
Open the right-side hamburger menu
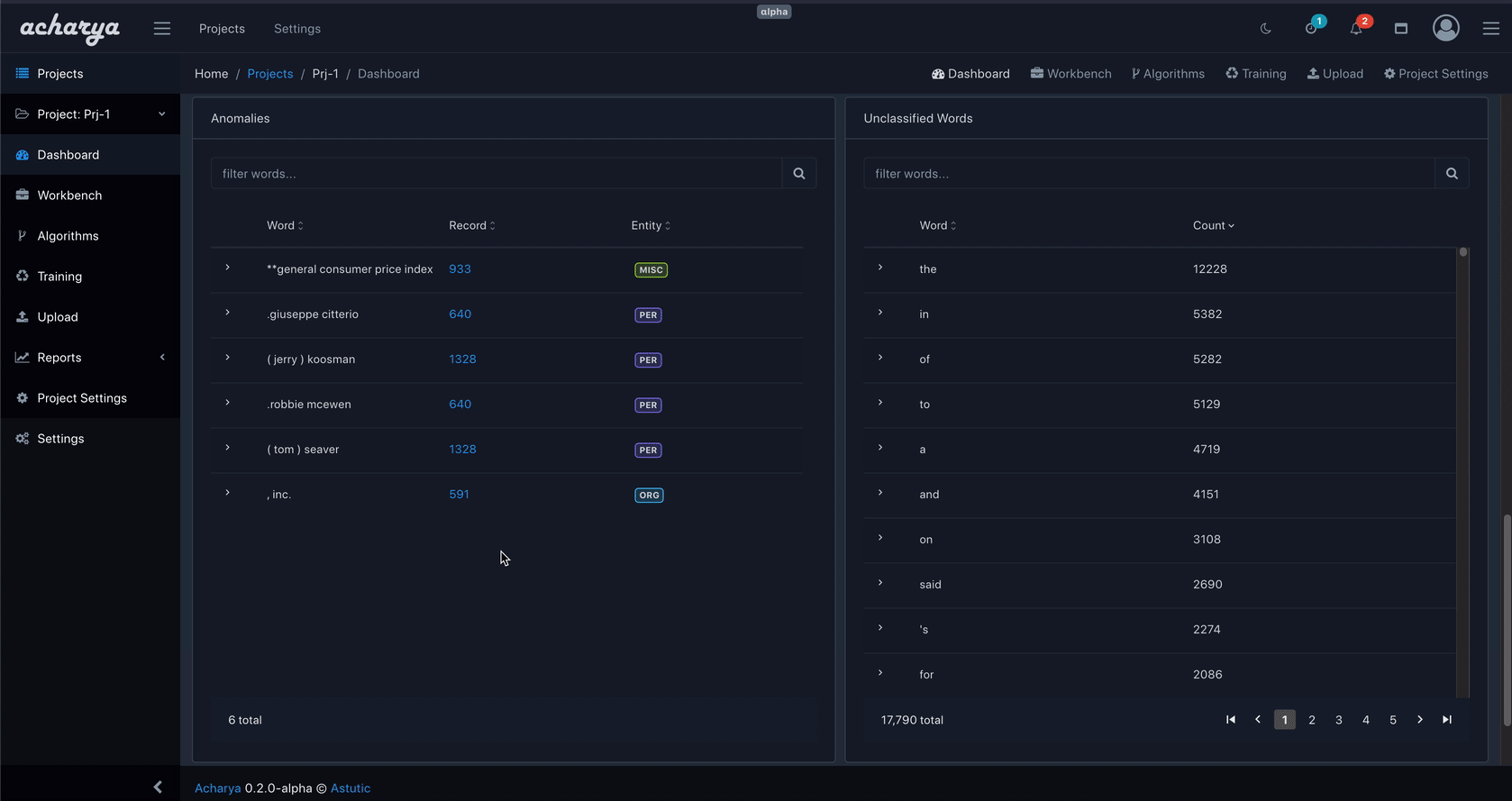[x=1490, y=29]
